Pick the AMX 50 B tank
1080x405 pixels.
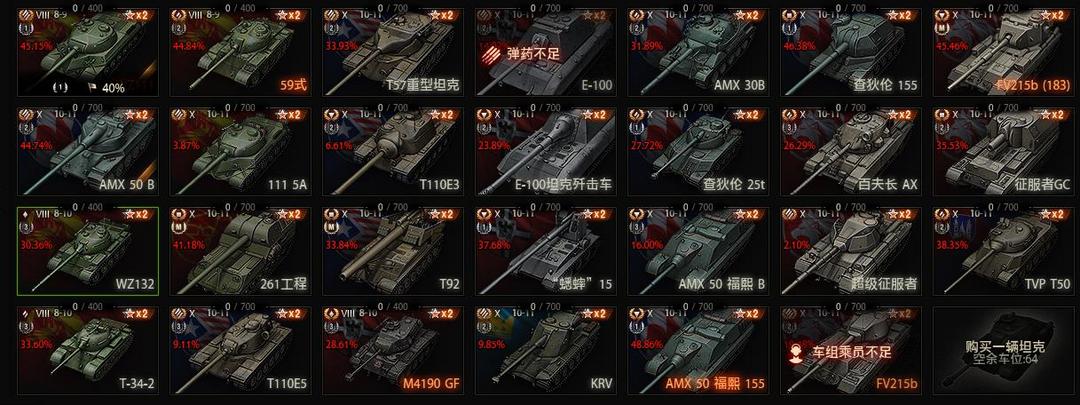pyautogui.click(x=87, y=152)
